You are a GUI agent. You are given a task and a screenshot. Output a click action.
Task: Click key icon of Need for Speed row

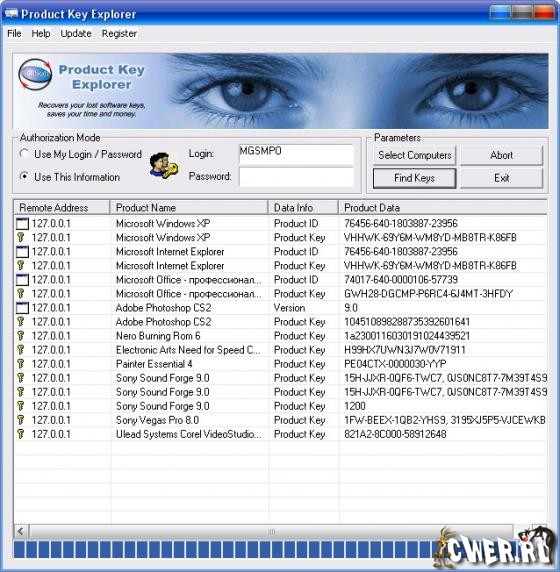pyautogui.click(x=21, y=350)
